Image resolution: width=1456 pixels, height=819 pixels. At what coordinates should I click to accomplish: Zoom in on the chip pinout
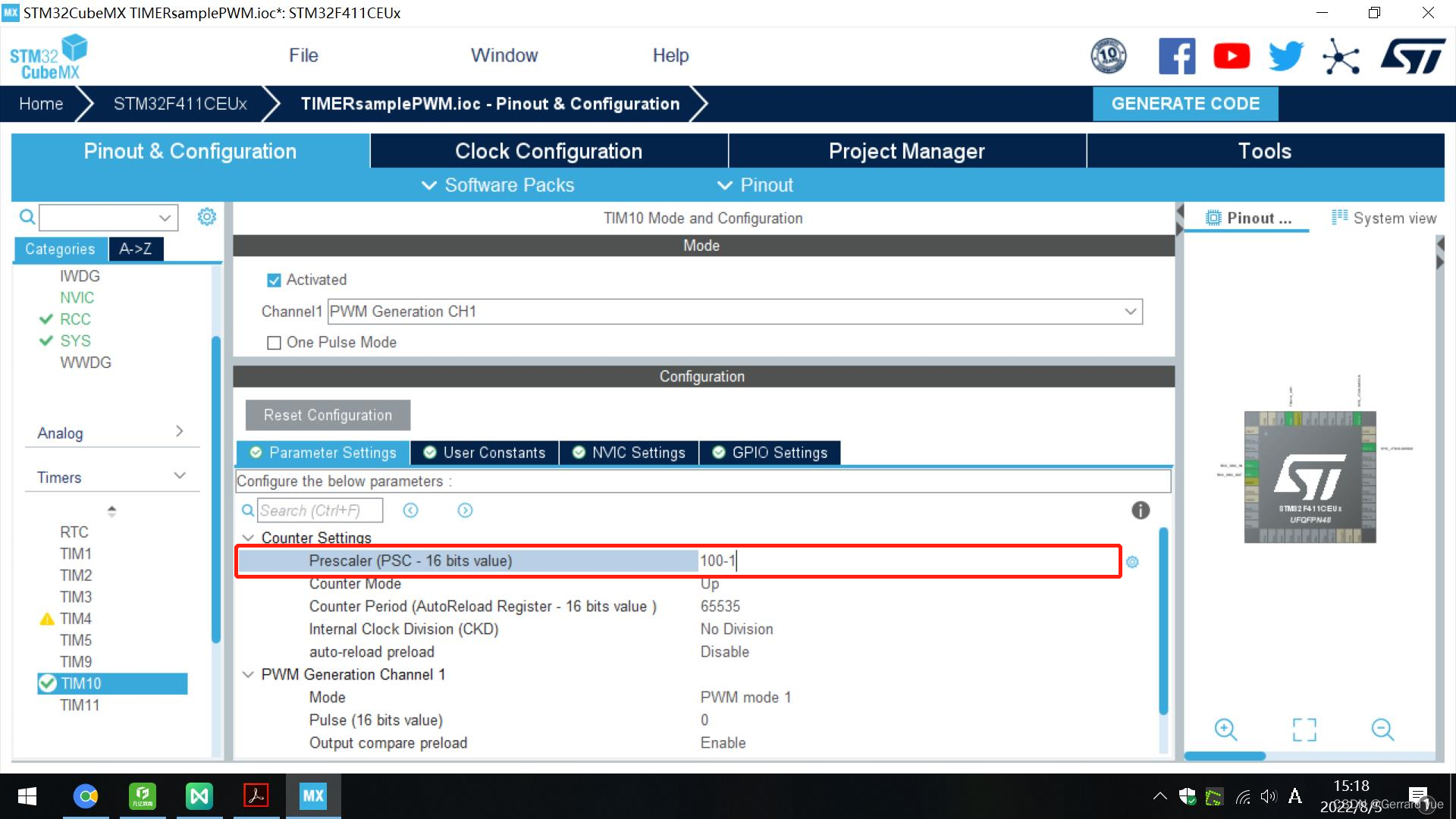[1225, 730]
